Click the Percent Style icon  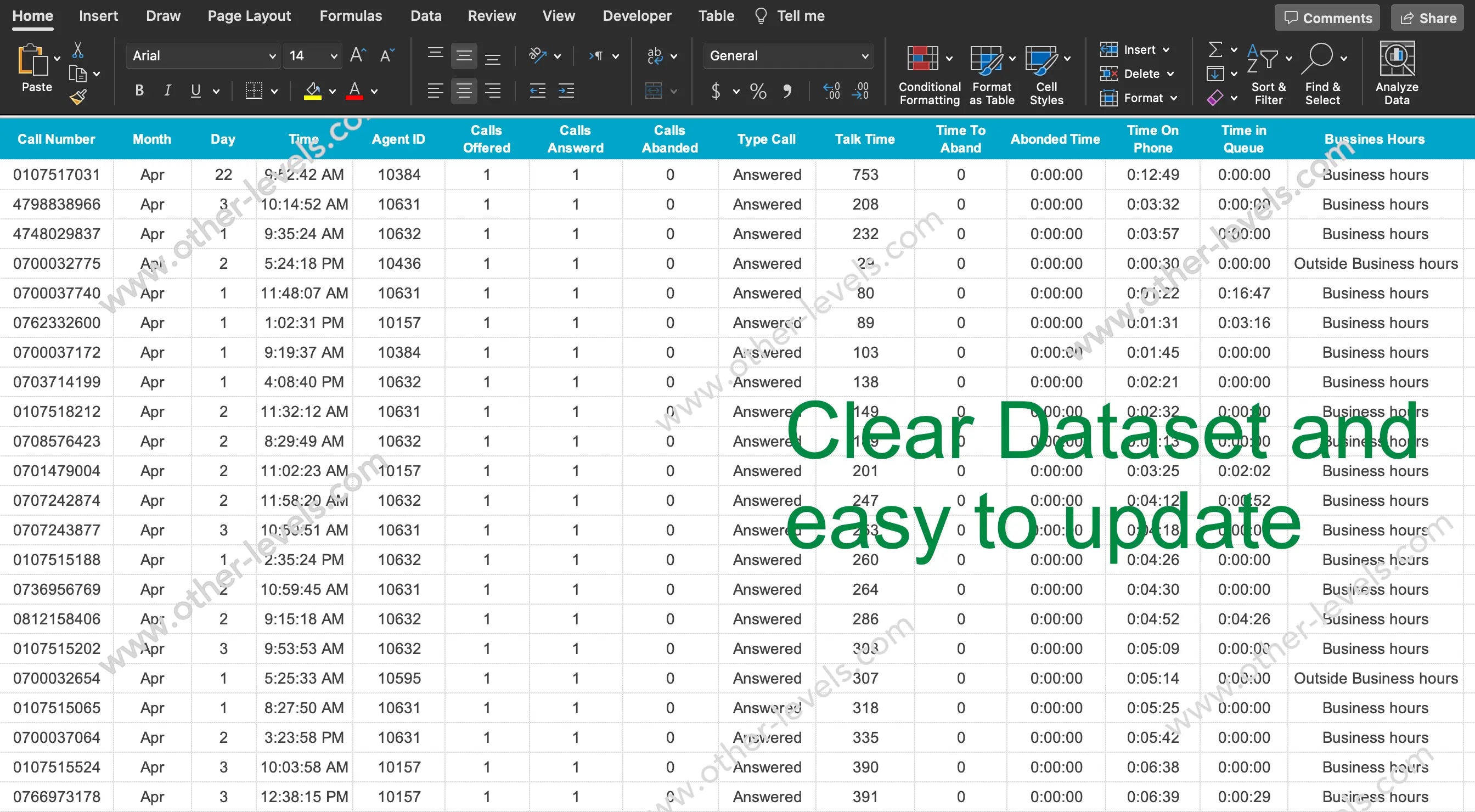point(758,91)
